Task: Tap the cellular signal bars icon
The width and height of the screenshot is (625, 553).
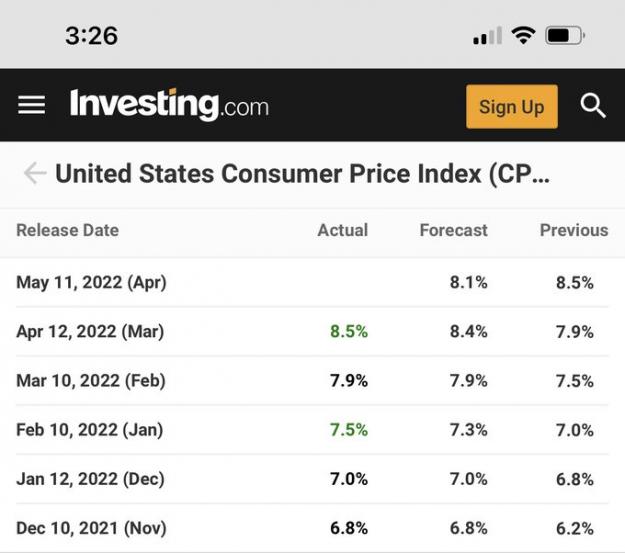Action: pyautogui.click(x=487, y=35)
